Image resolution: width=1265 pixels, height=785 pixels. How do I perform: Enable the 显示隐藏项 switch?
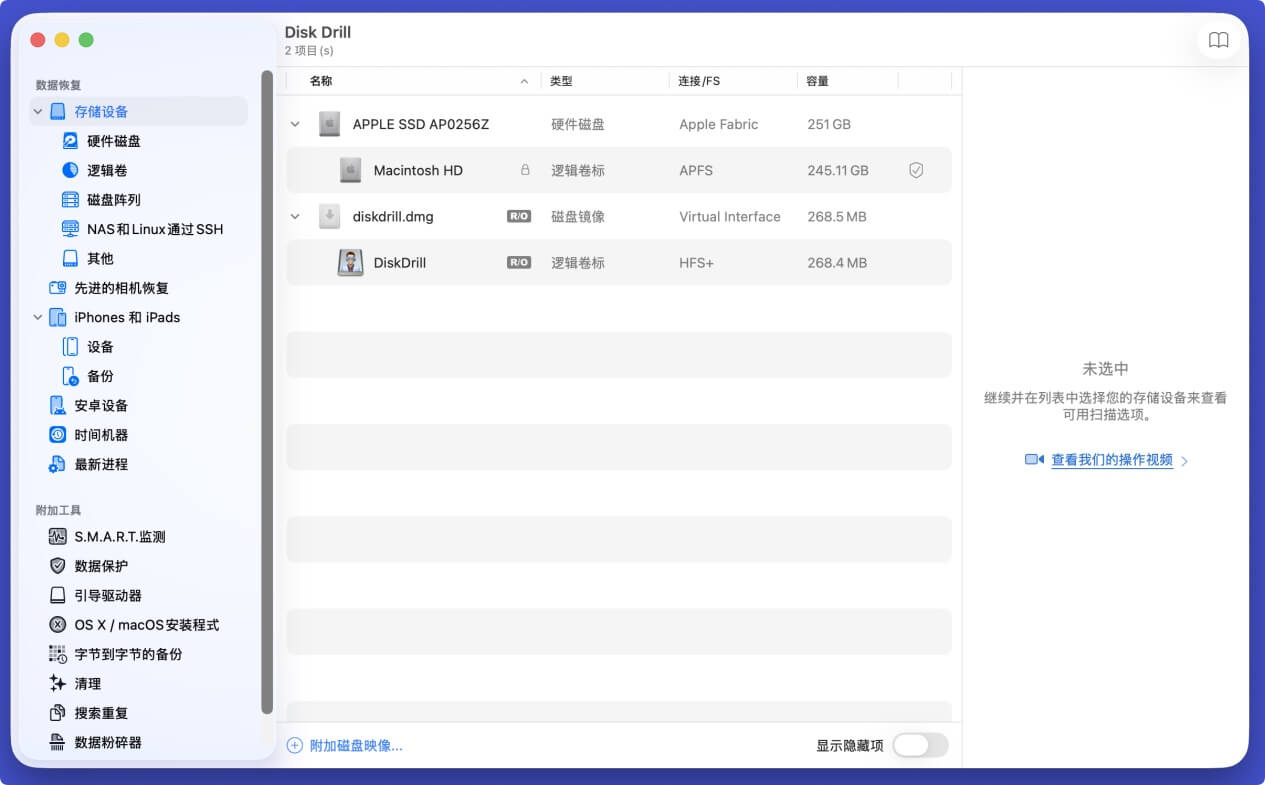pyautogui.click(x=919, y=745)
